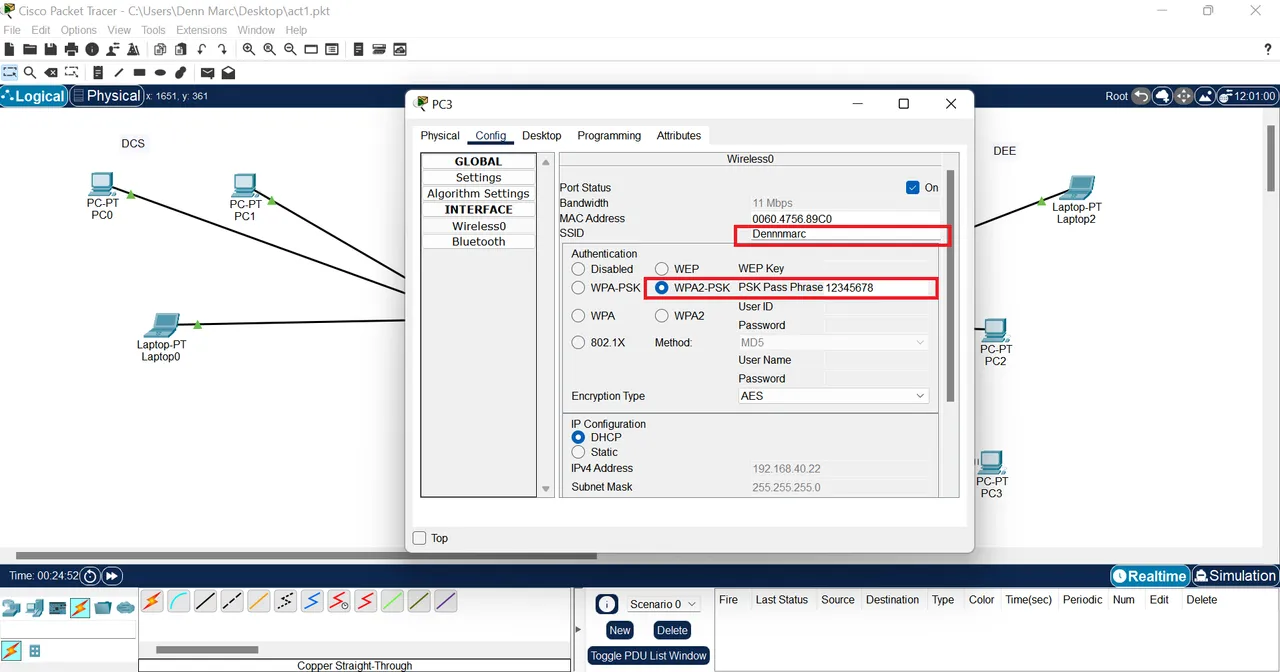
Task: Pick the Inspect magnifier tool
Action: point(30,72)
